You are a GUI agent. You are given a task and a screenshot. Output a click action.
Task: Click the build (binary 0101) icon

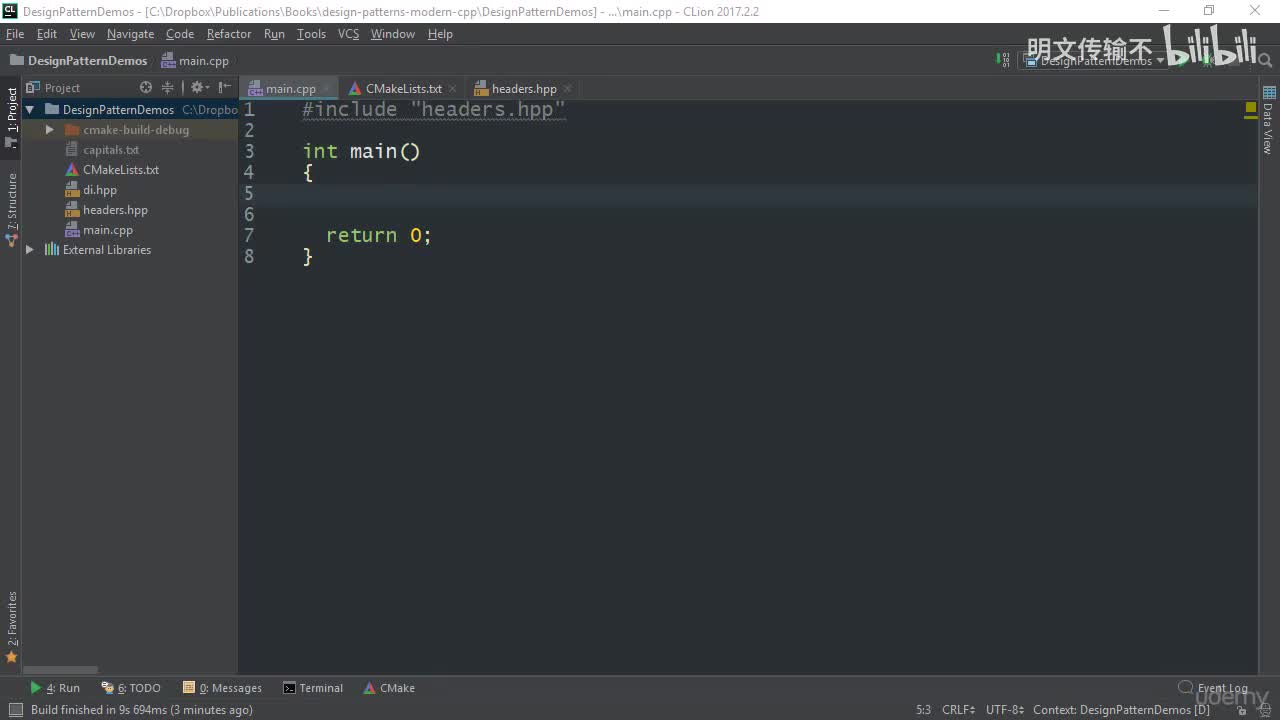pos(1003,60)
